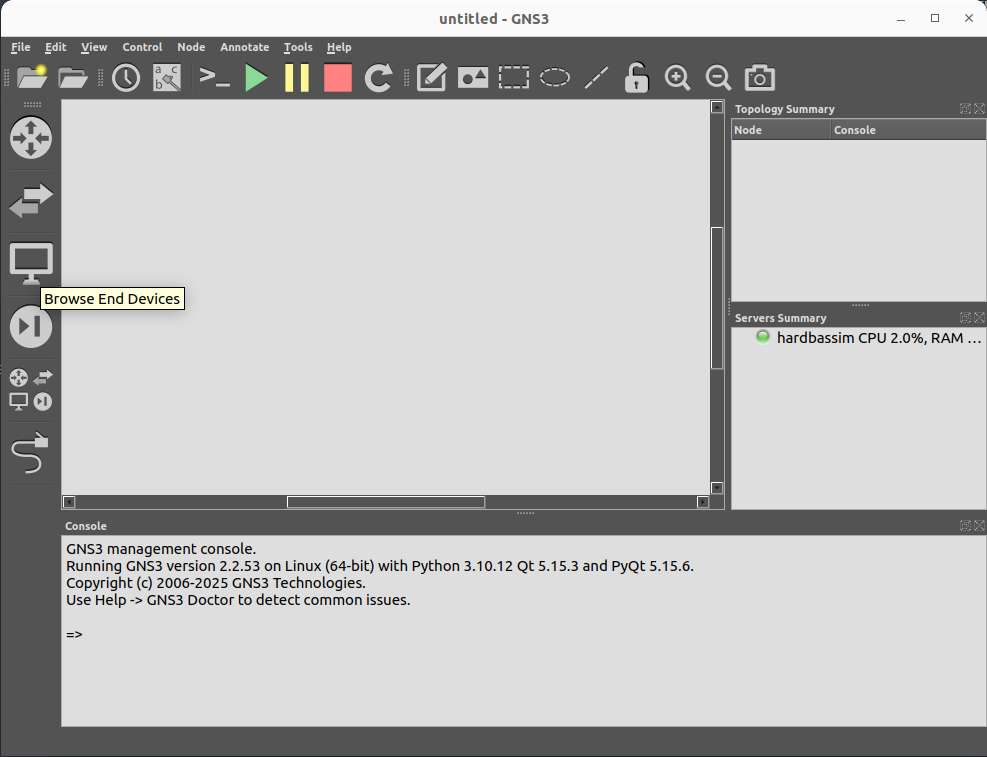
Task: Open the Annotate menu
Action: (245, 47)
